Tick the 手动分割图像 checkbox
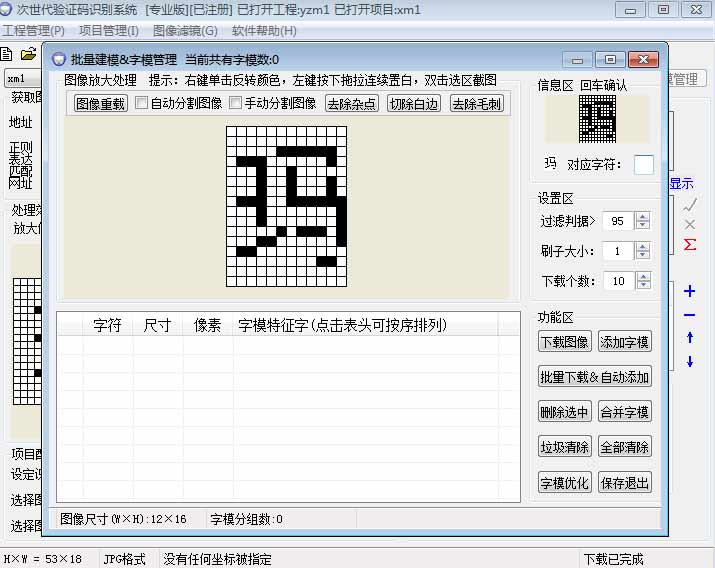The width and height of the screenshot is (715, 568). click(x=236, y=103)
